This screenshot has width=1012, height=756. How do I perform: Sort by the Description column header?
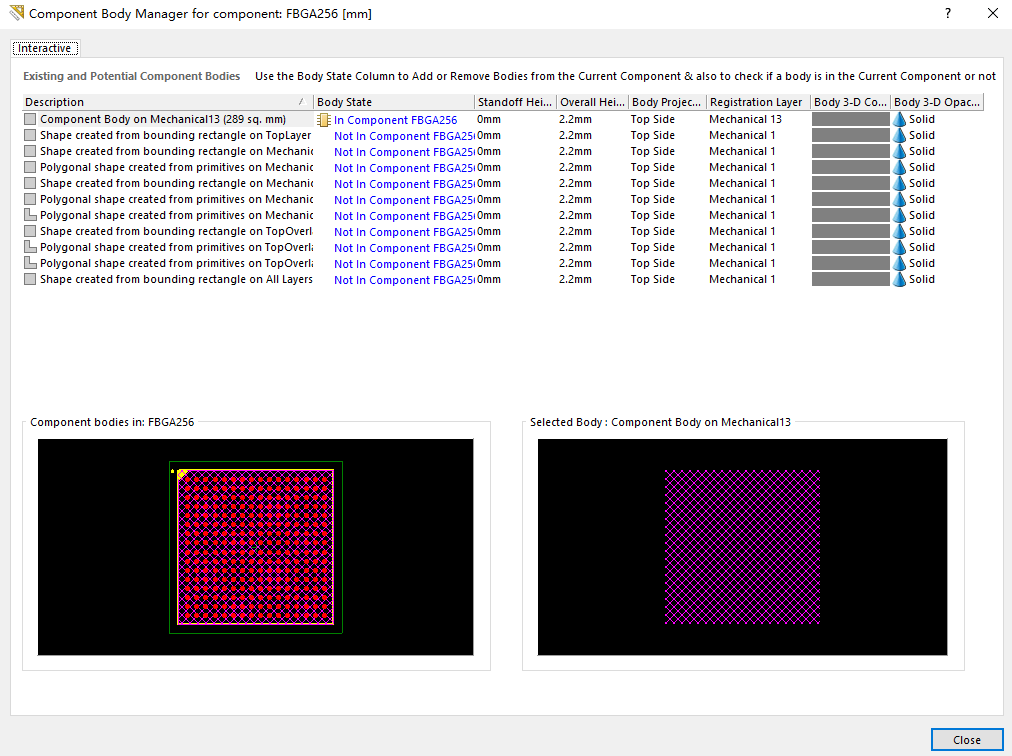160,102
